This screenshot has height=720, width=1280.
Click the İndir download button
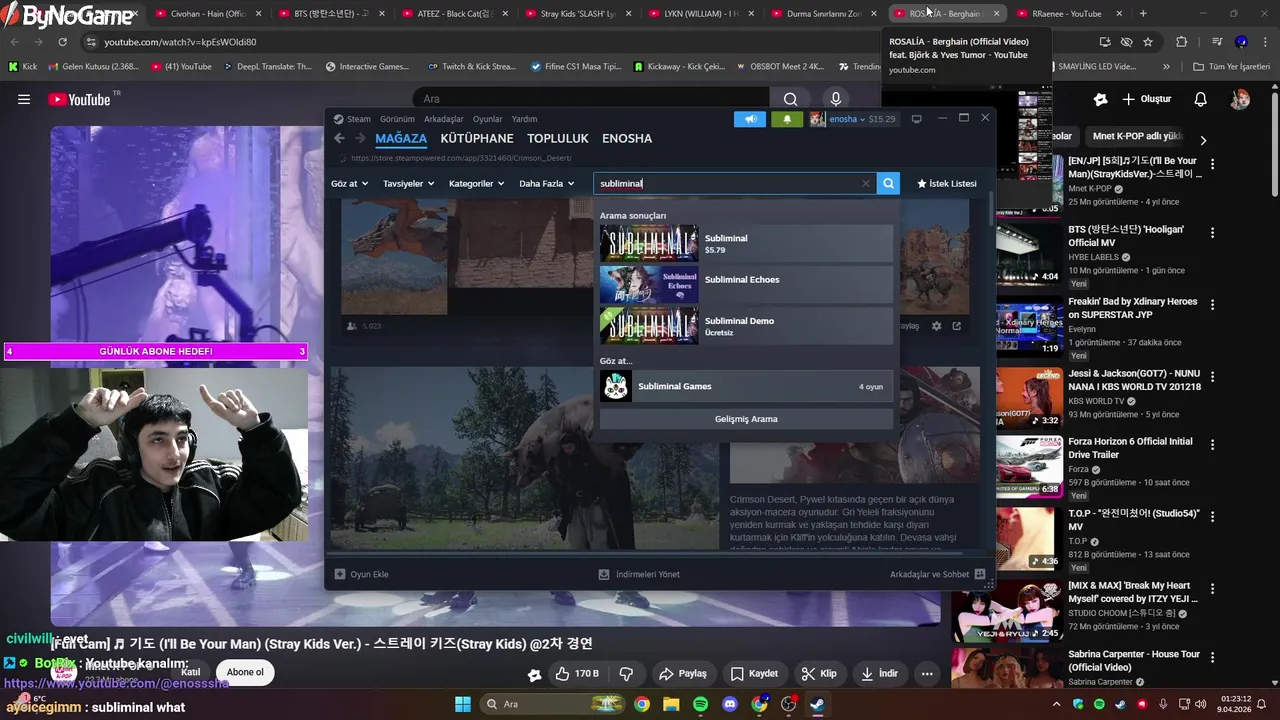click(879, 674)
